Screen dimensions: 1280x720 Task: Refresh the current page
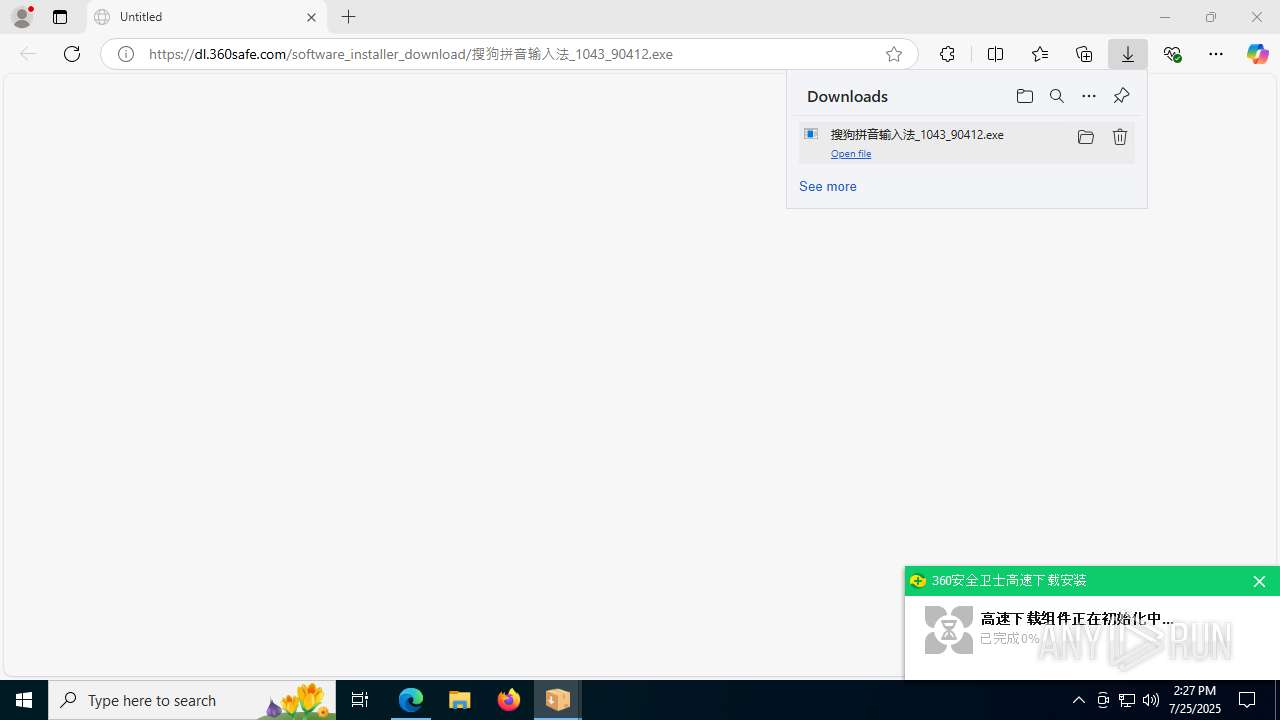point(72,54)
